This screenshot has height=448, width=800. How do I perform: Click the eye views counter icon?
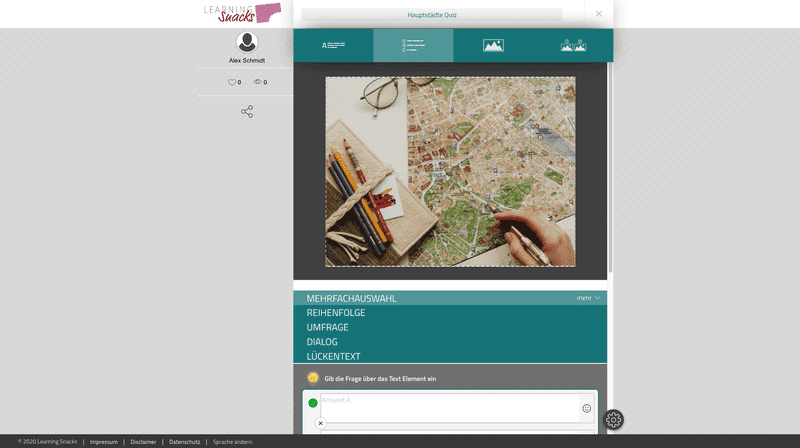pos(258,82)
